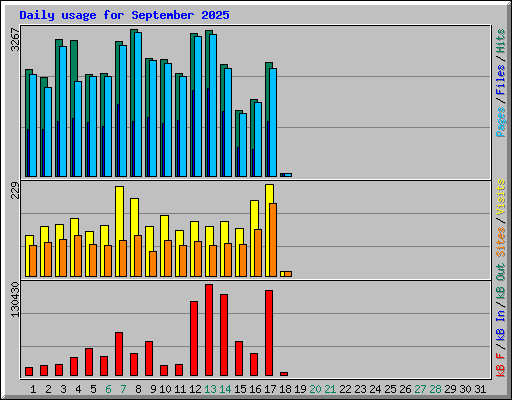Select the tallest red bar for day 13

[209, 330]
